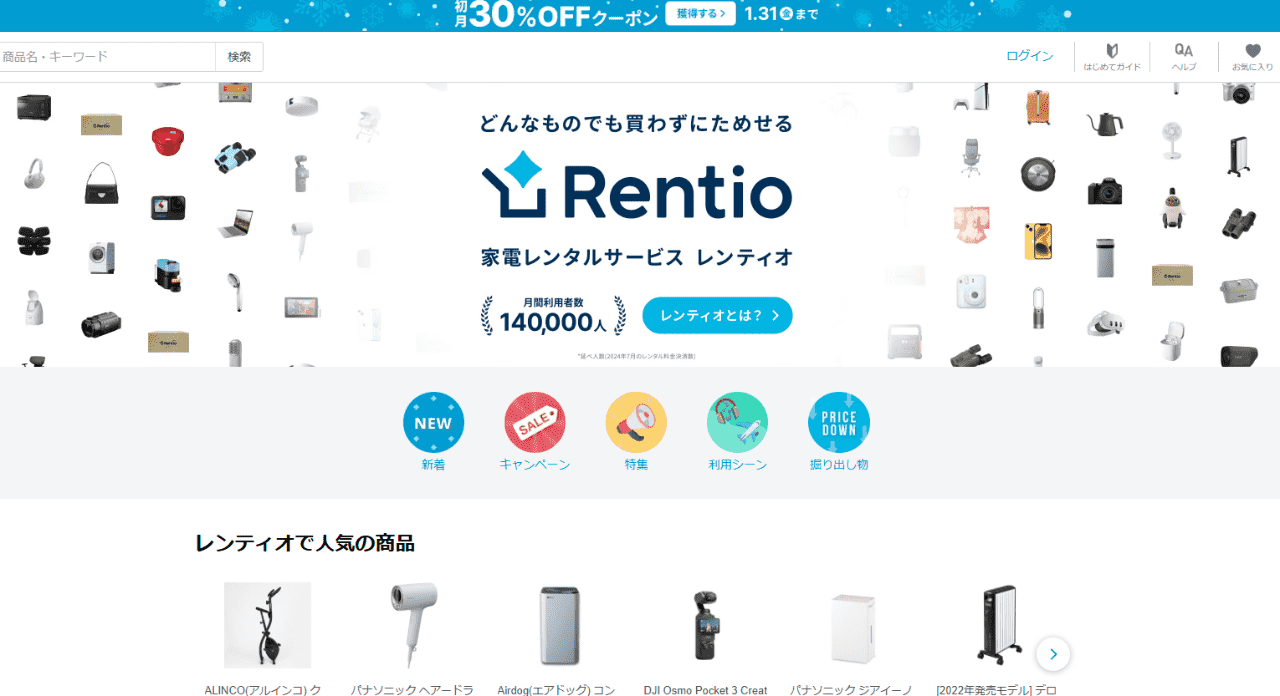The width and height of the screenshot is (1280, 696).
Task: Claim coupon with 獲得する button
Action: [700, 13]
